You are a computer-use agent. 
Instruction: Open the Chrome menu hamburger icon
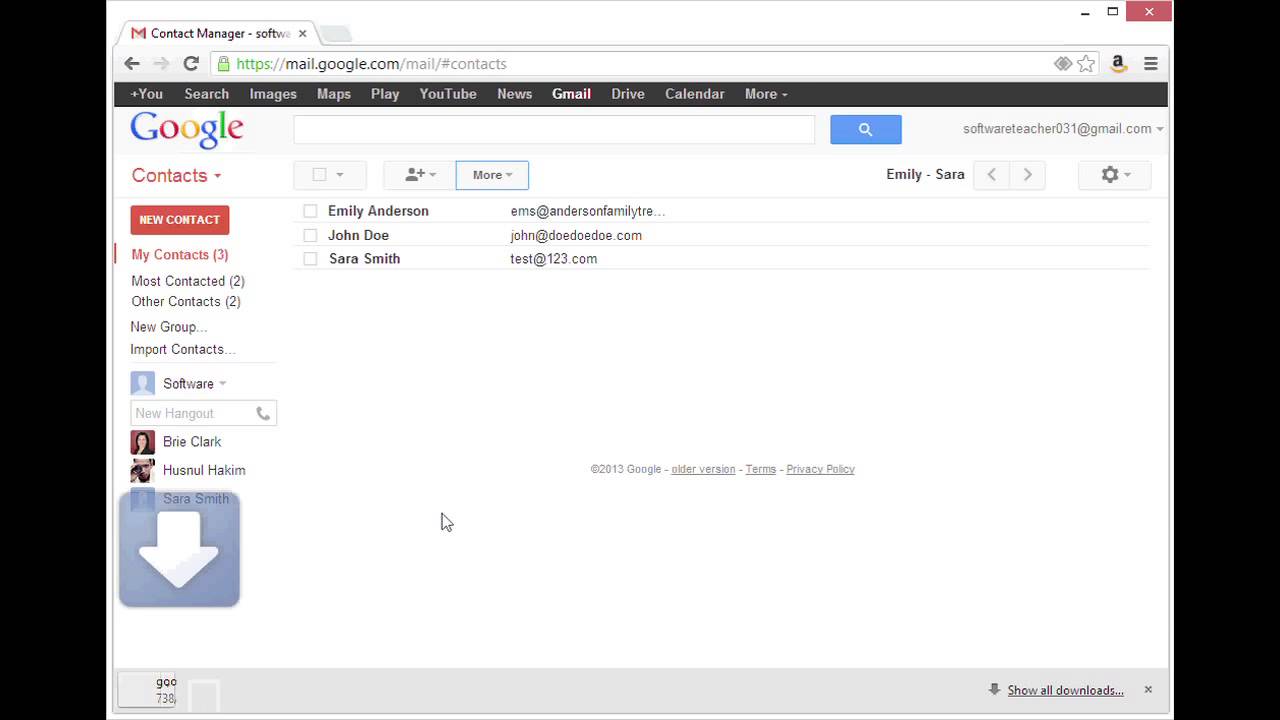click(x=1151, y=63)
